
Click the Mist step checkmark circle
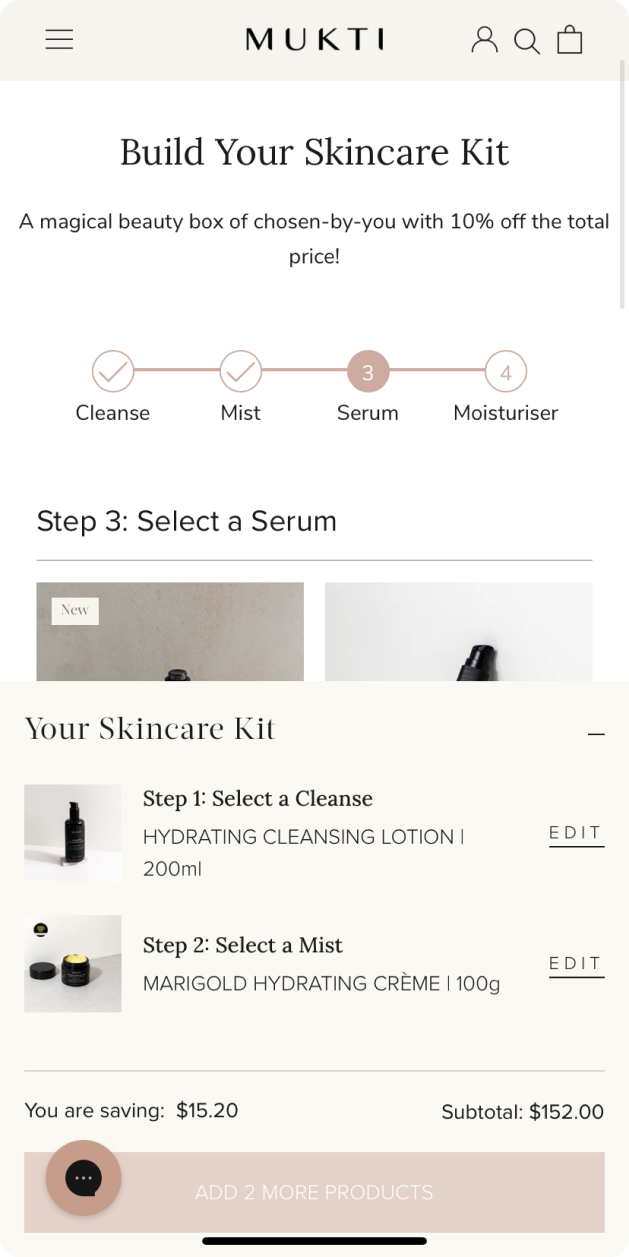pos(240,372)
